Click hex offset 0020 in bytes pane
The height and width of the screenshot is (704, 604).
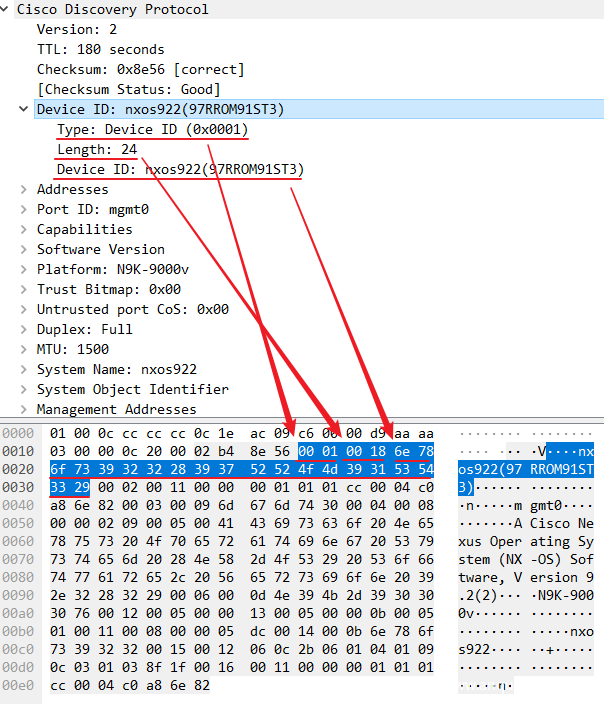[18, 469]
